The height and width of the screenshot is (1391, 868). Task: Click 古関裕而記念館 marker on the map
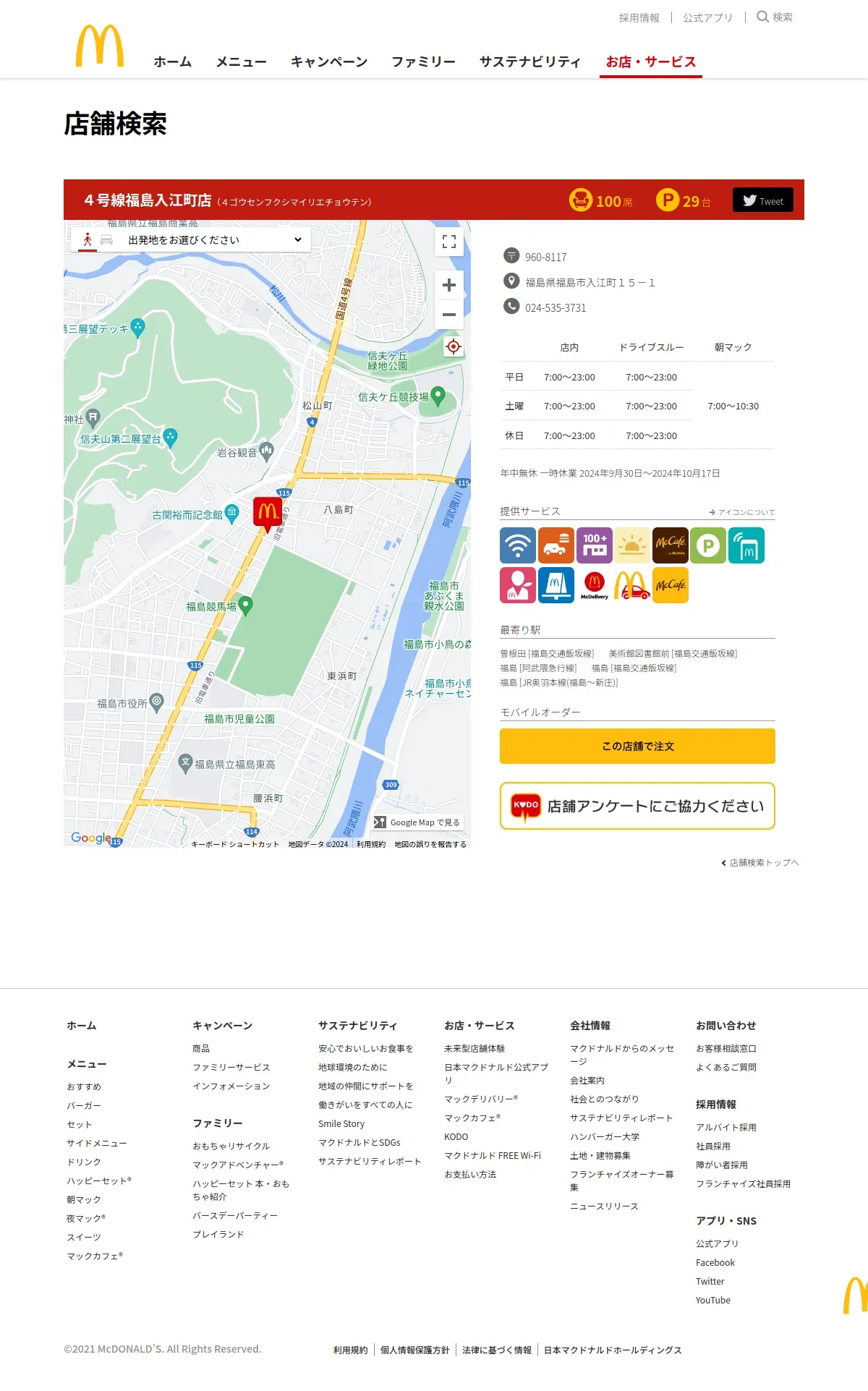[x=231, y=514]
